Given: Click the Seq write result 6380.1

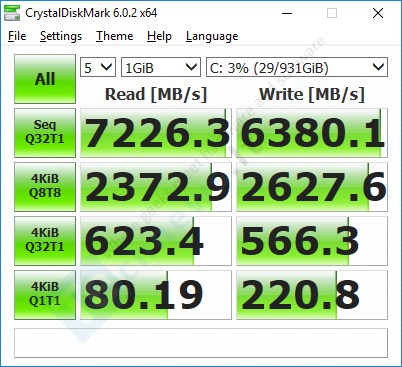Looking at the screenshot, I should [312, 133].
